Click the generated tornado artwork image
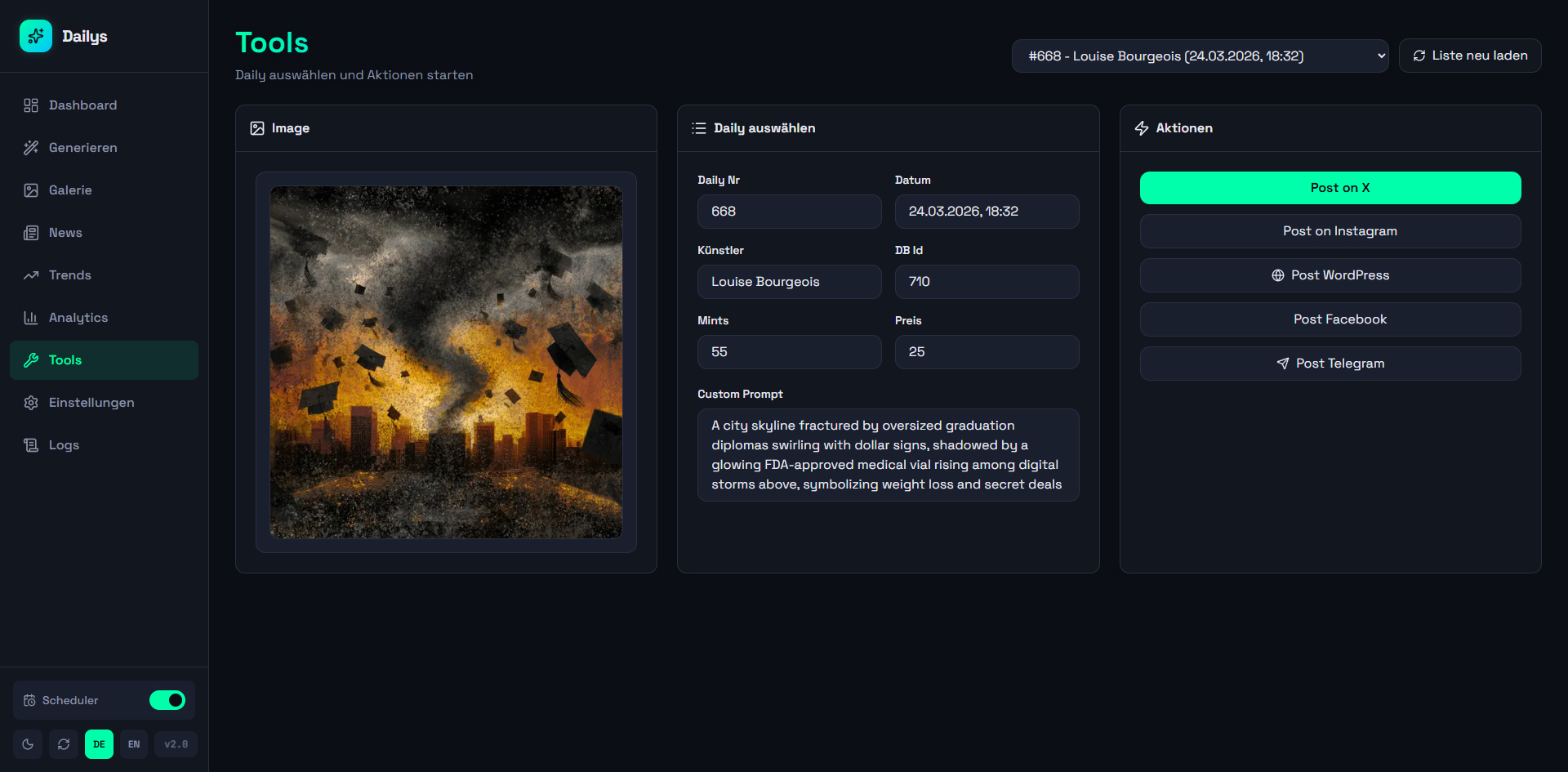This screenshot has height=772, width=1568. tap(446, 362)
